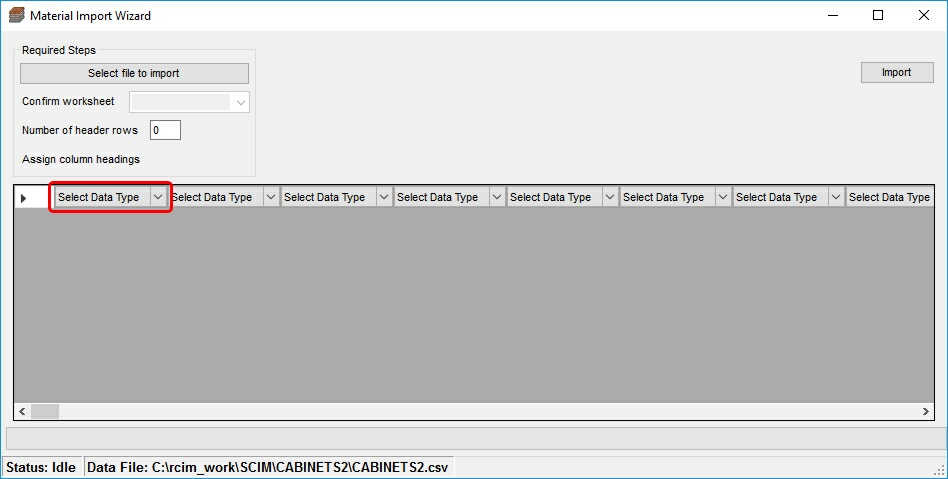Click the Confirm worksheet label
This screenshot has height=479, width=948.
click(68, 101)
